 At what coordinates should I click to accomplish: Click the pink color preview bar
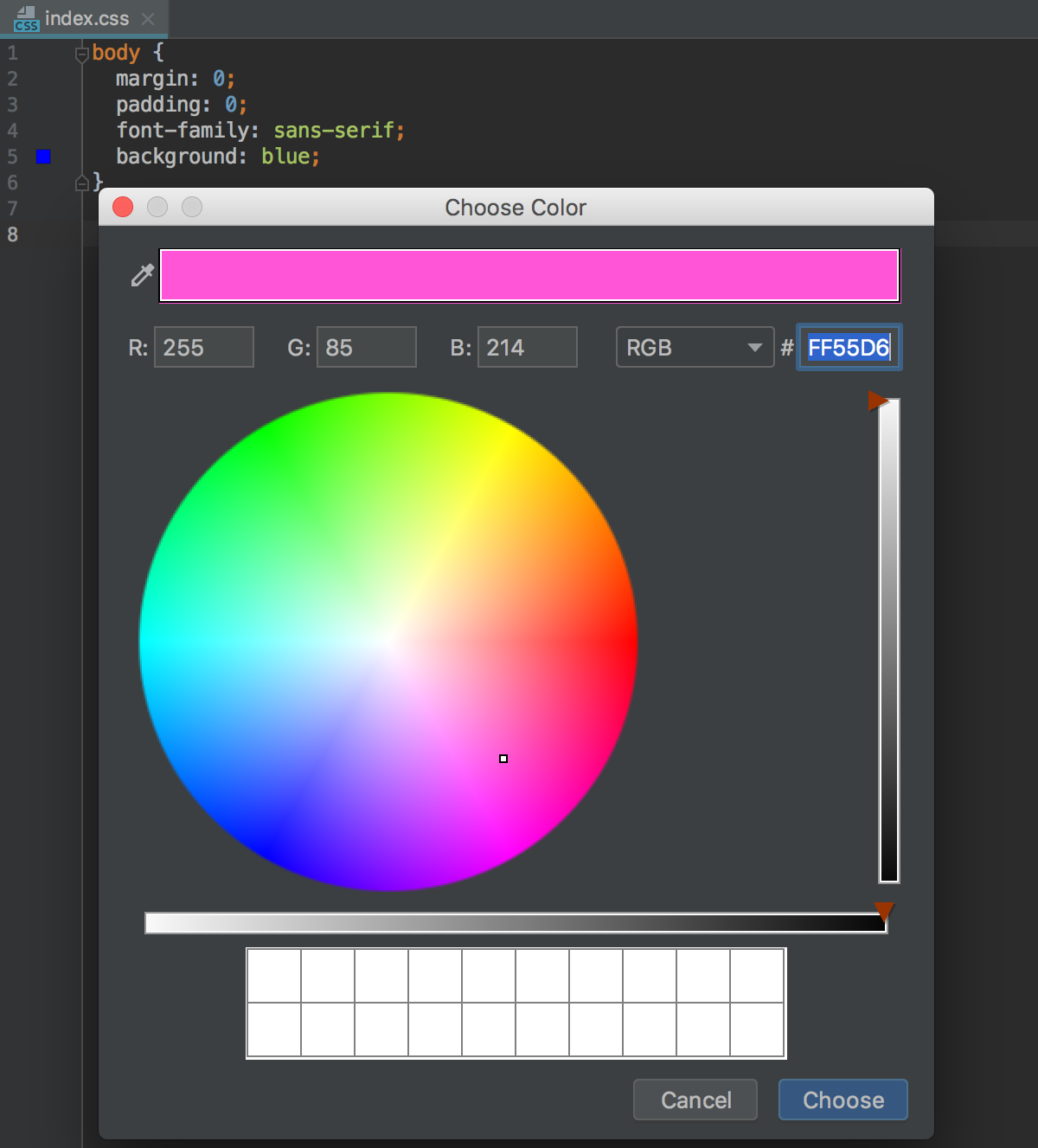[x=529, y=275]
